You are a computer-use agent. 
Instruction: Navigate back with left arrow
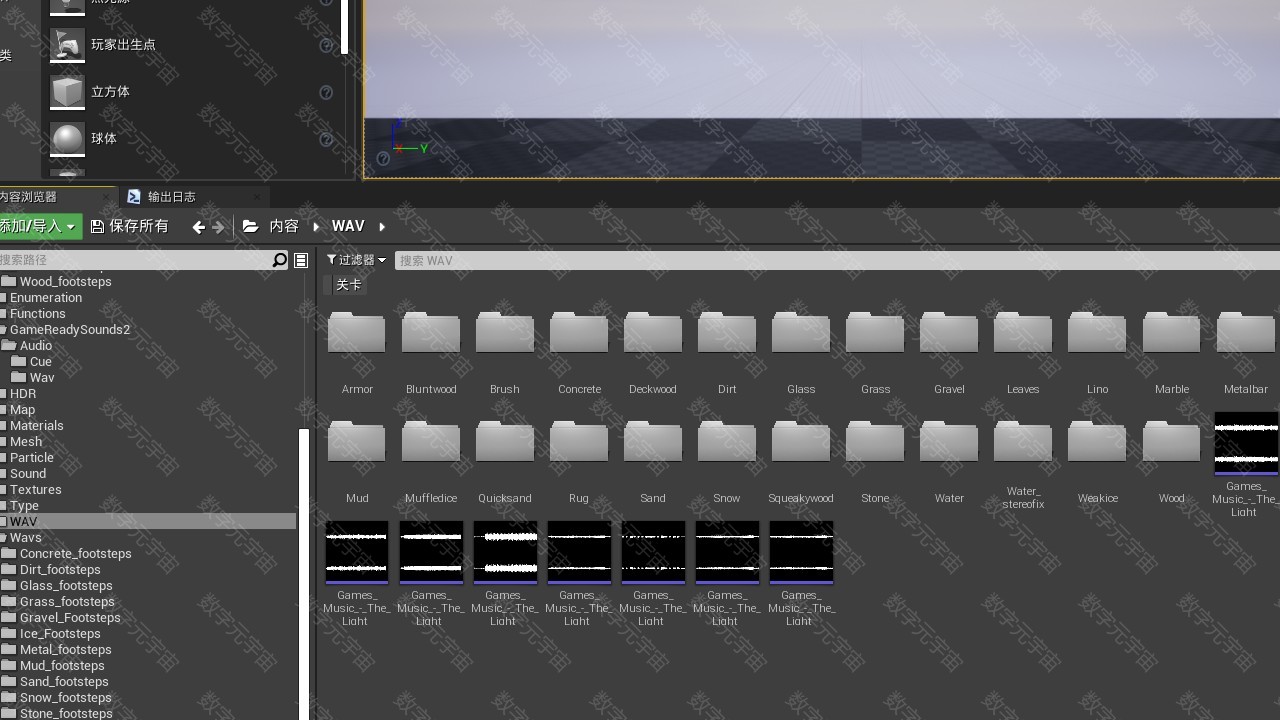198,227
